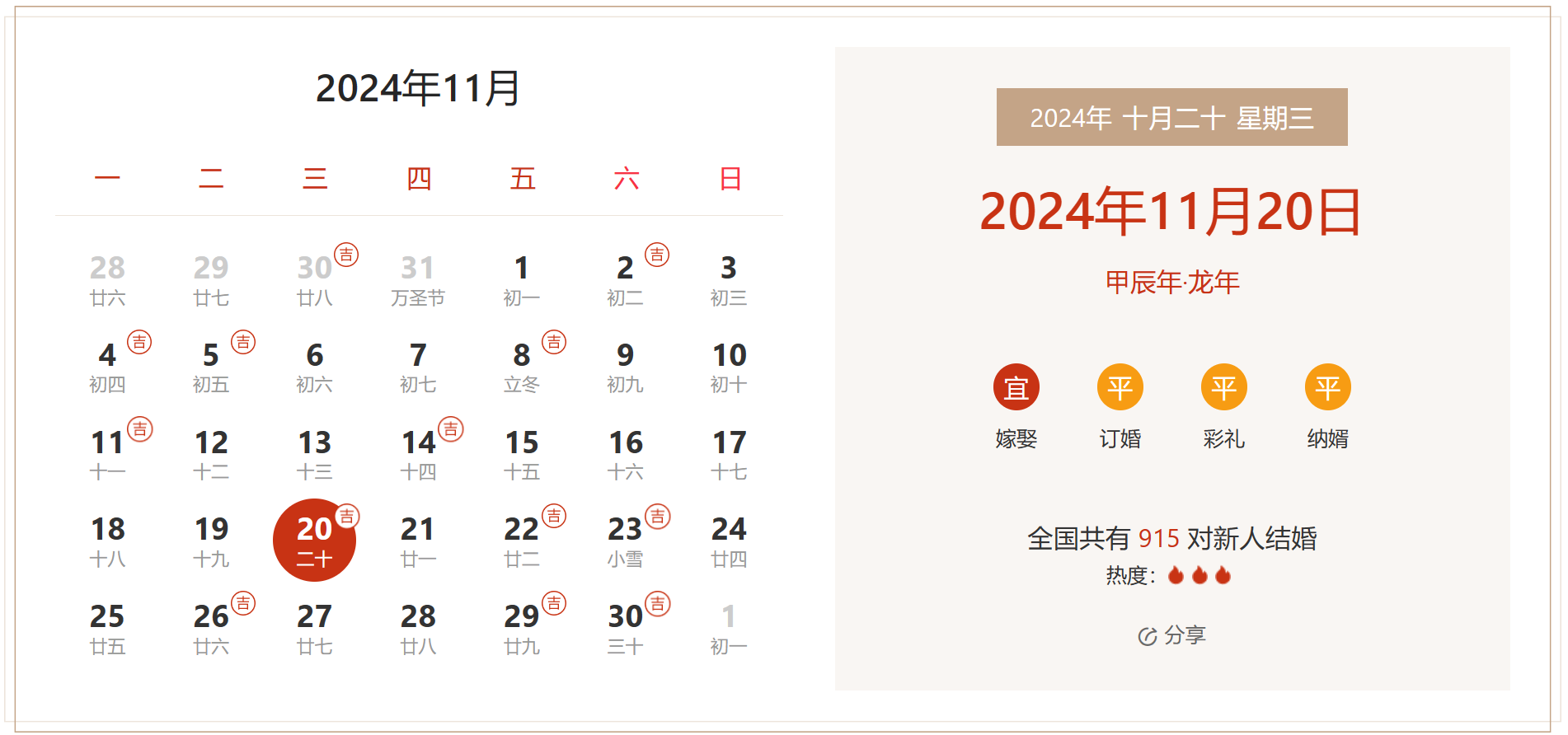Image resolution: width=1568 pixels, height=735 pixels.
Task: Select the highlighted date November 20
Action: 314,541
